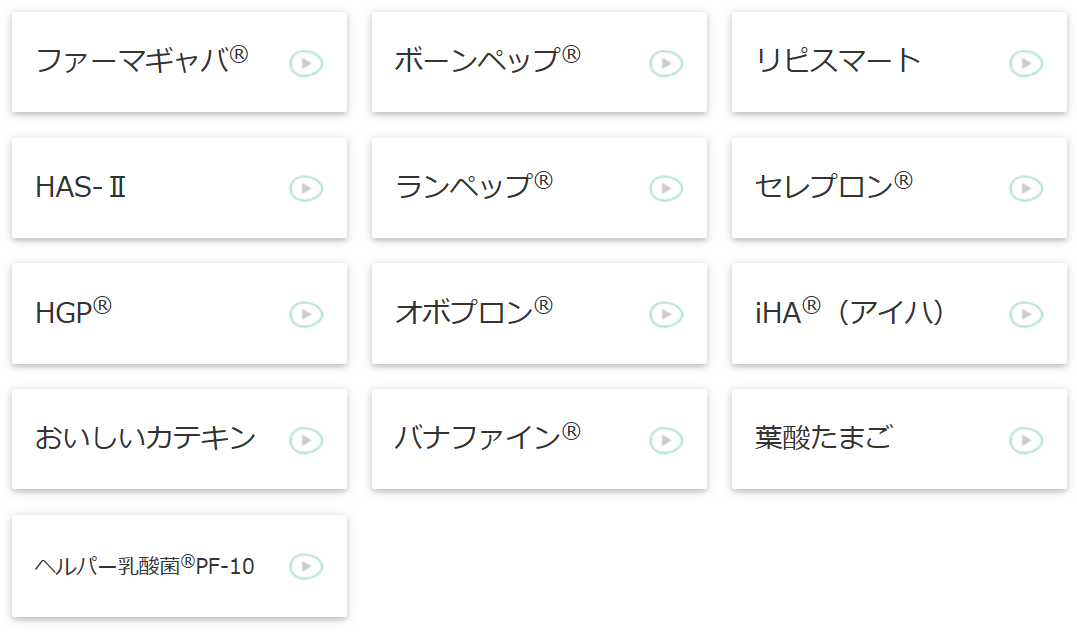Open the オボプロン product link
This screenshot has height=638, width=1077.
click(x=473, y=312)
